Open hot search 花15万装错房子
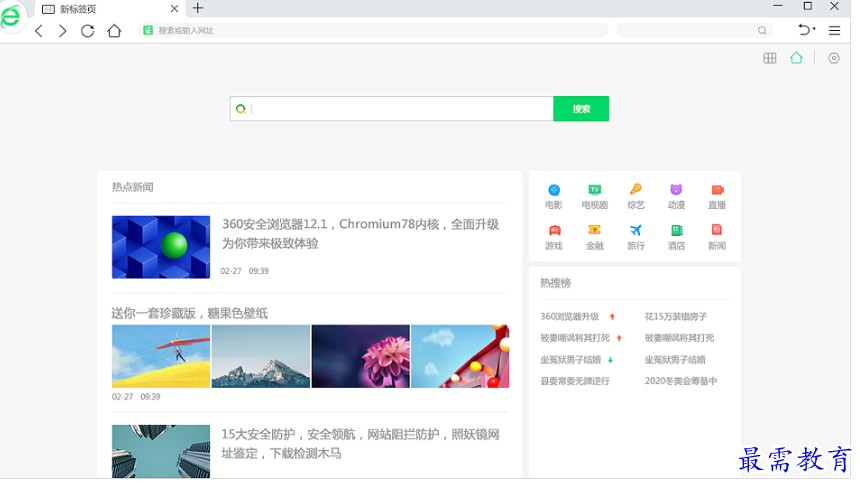This screenshot has height=491, width=860. pos(676,317)
